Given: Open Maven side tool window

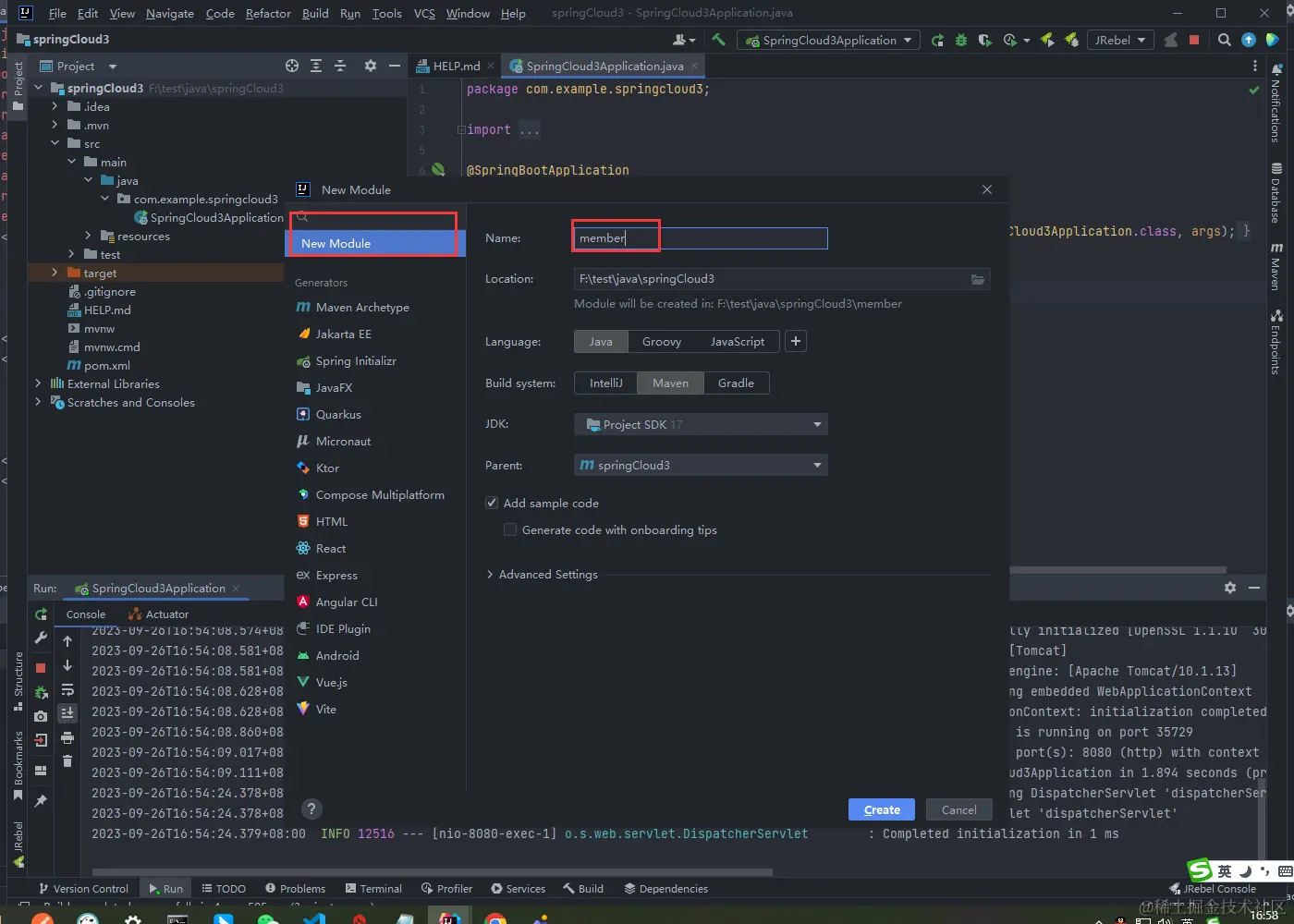Looking at the screenshot, I should (1276, 267).
